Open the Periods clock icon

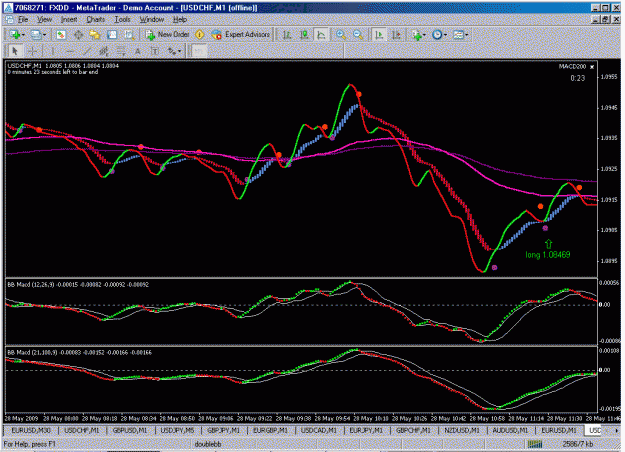(x=437, y=35)
